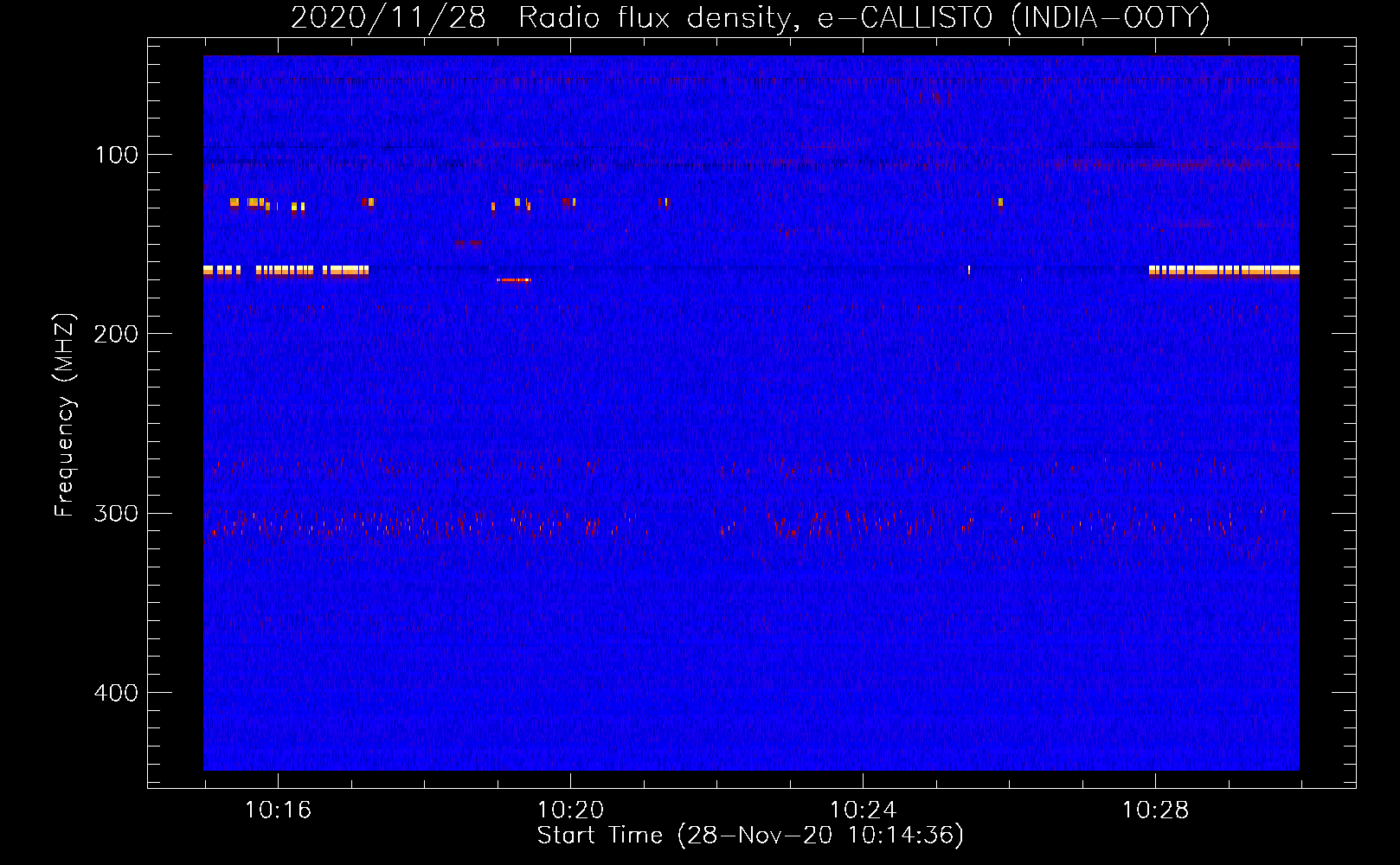Click the 'Frequency (MHZ)' y-axis label
This screenshot has height=865, width=1400.
pyautogui.click(x=65, y=414)
